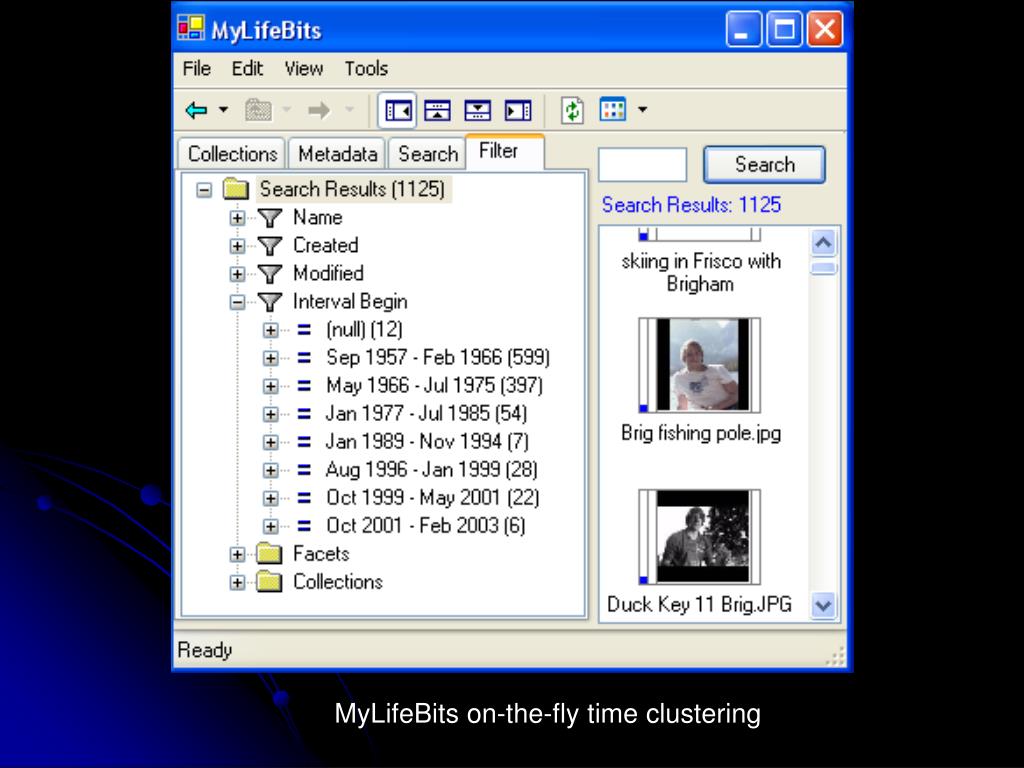Screen dimensions: 1024x768
Task: Open the back arrow history dropdown
Action: tap(223, 110)
